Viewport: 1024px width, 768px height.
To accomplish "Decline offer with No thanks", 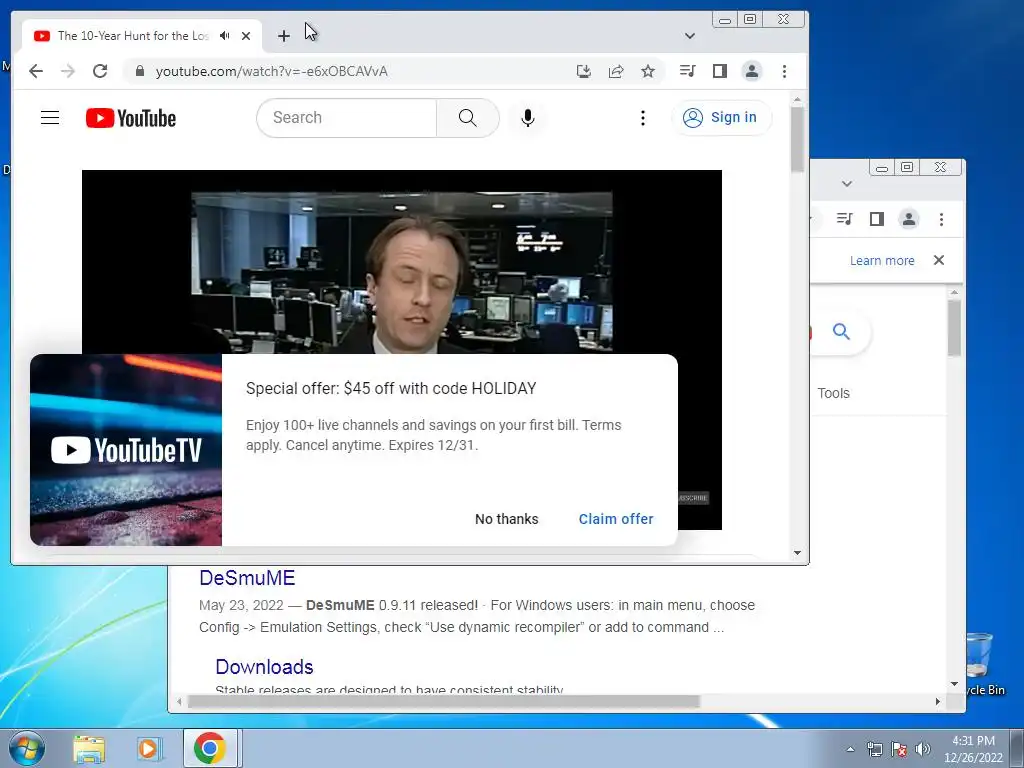I will tap(507, 519).
